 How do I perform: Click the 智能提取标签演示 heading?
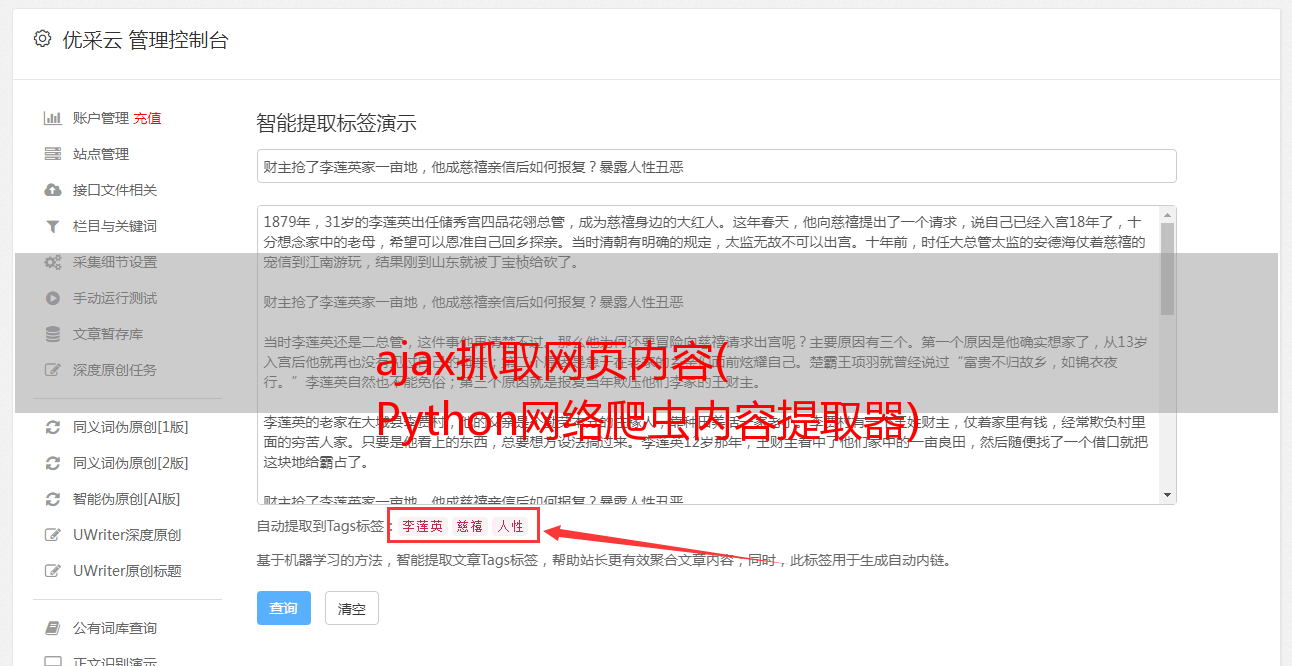pos(336,124)
